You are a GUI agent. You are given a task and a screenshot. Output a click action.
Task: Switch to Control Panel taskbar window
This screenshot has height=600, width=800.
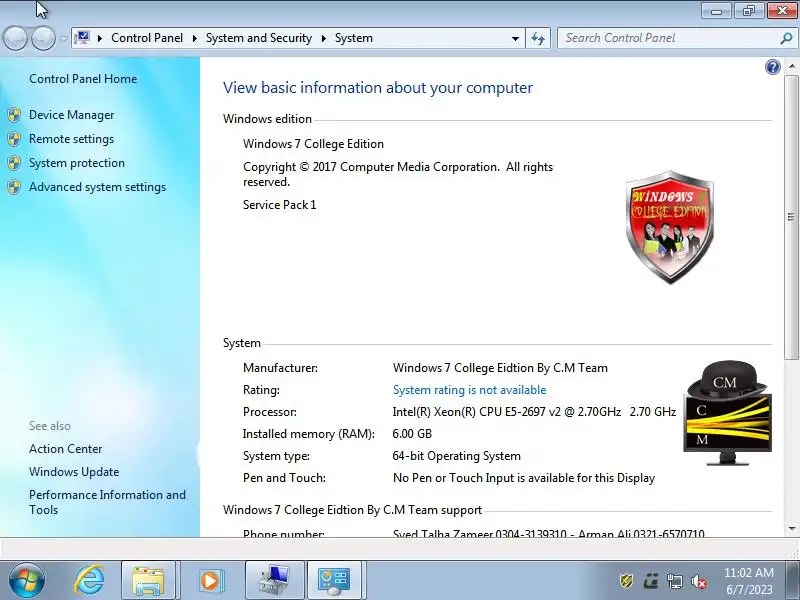click(x=334, y=580)
